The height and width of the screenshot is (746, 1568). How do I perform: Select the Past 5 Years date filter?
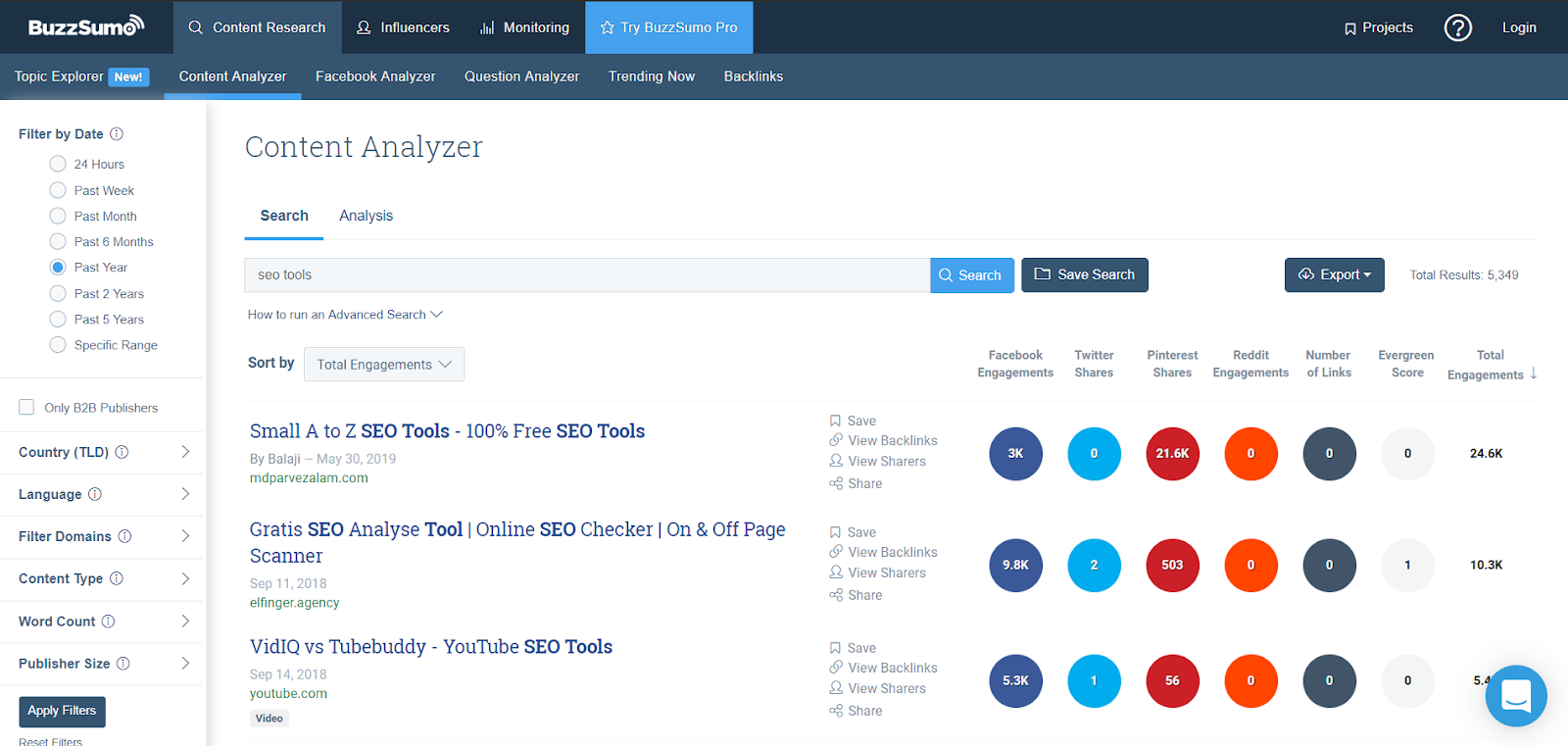[x=58, y=319]
